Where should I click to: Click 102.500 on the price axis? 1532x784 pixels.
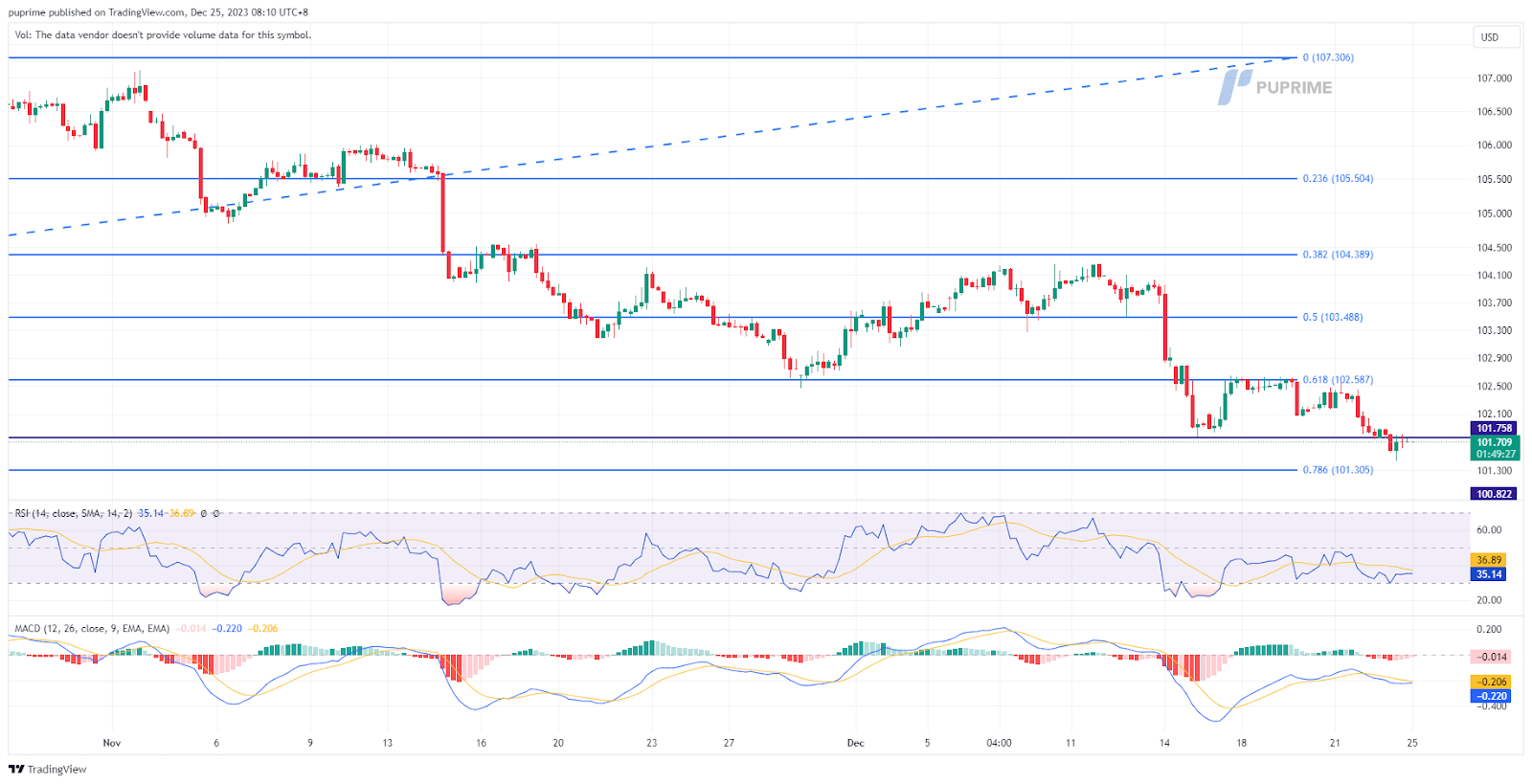coord(1494,387)
